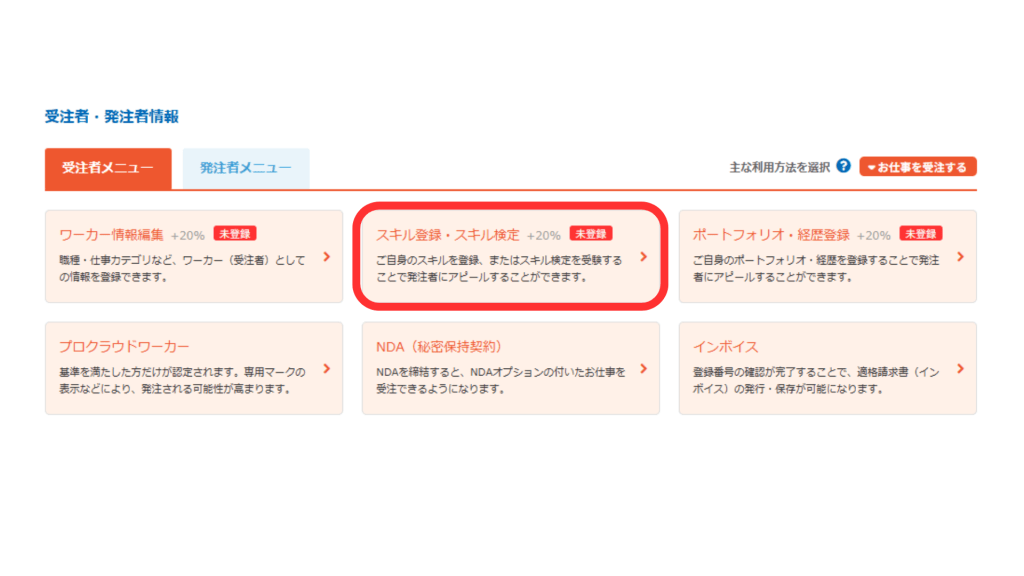Switch to the 発注者メニュー tab
Image resolution: width=1024 pixels, height=576 pixels.
(x=245, y=169)
